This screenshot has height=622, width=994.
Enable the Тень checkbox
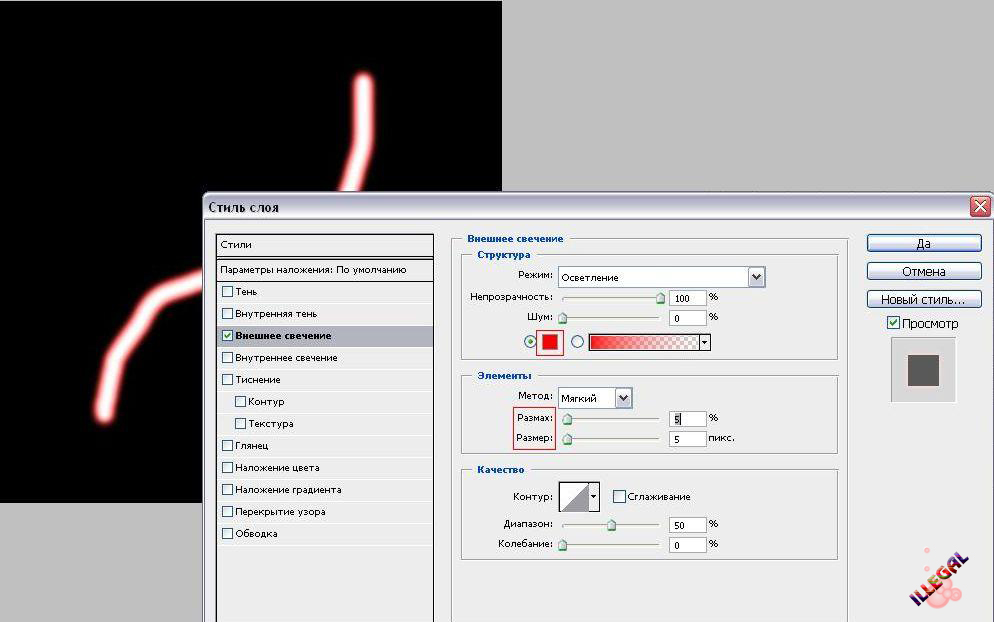[228, 292]
